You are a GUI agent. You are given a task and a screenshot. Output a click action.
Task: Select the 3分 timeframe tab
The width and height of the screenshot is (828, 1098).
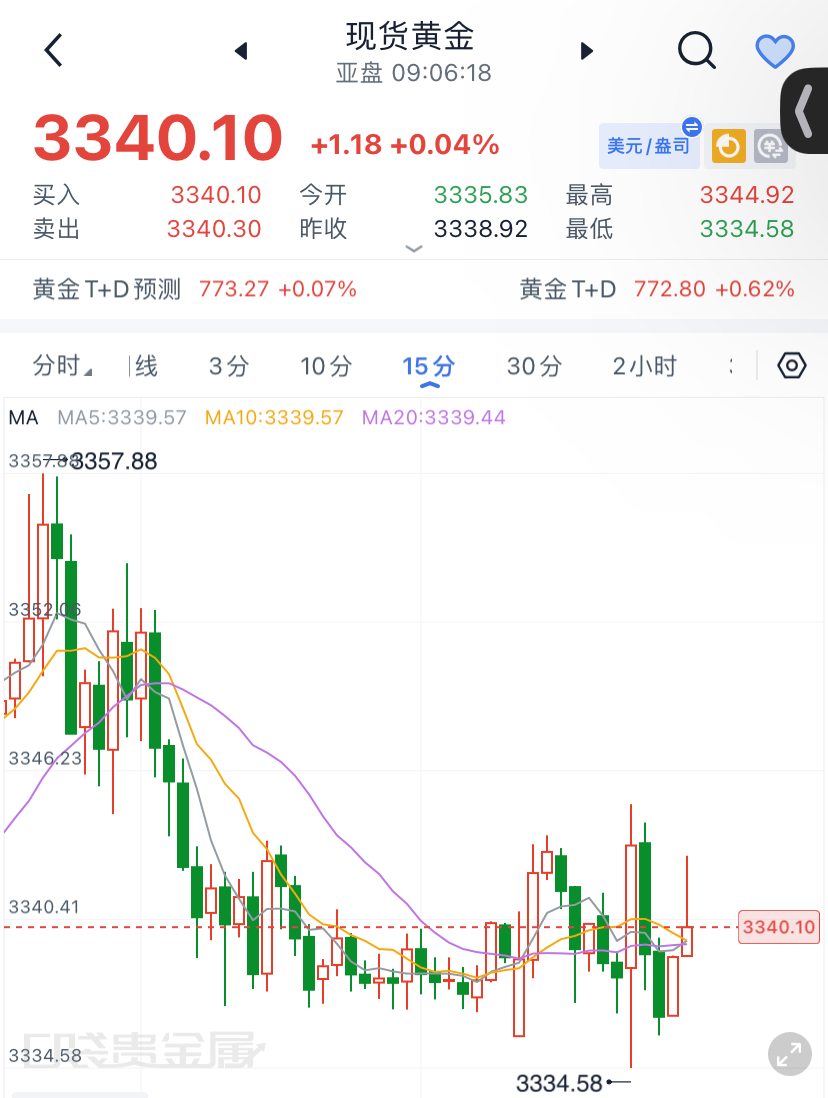(229, 366)
